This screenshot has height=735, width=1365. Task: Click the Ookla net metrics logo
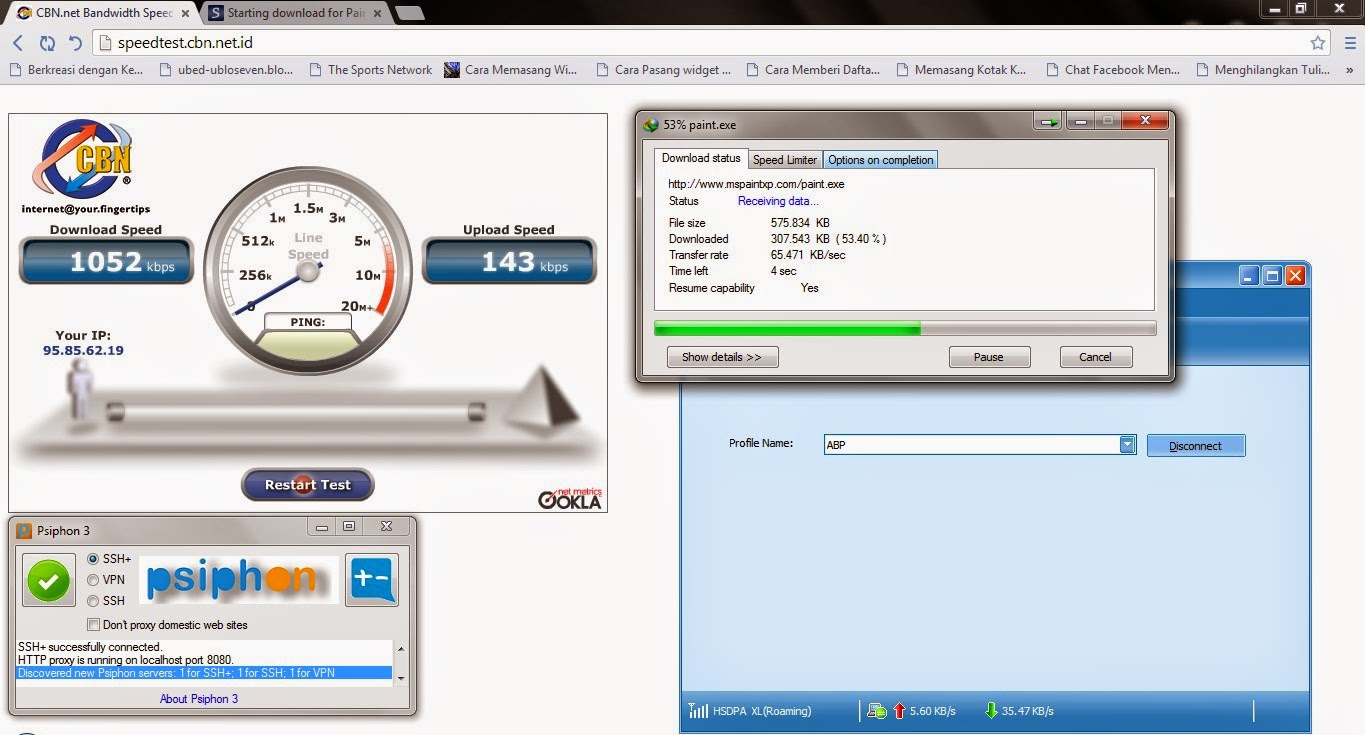pos(570,498)
